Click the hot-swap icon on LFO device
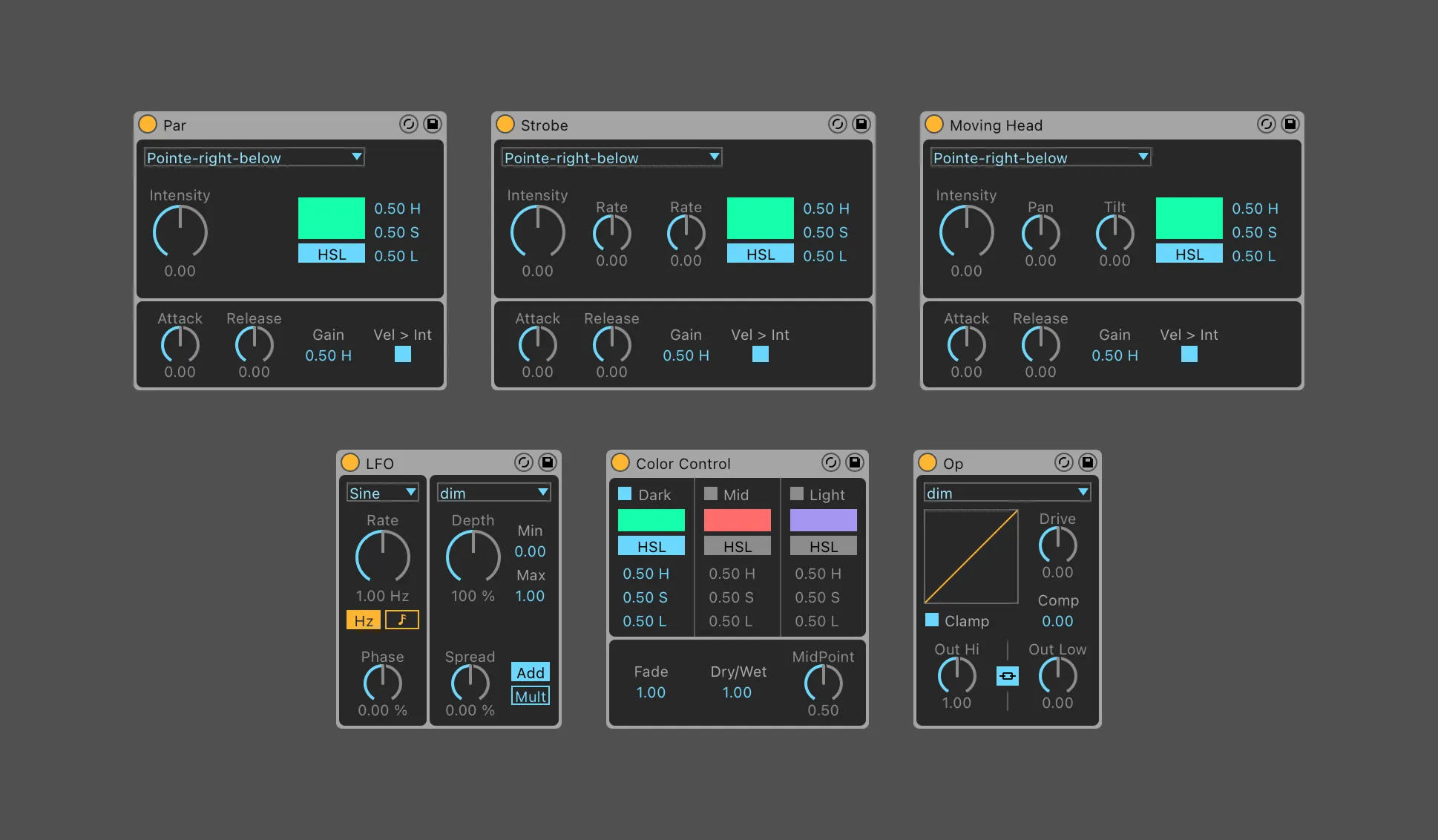 523,462
